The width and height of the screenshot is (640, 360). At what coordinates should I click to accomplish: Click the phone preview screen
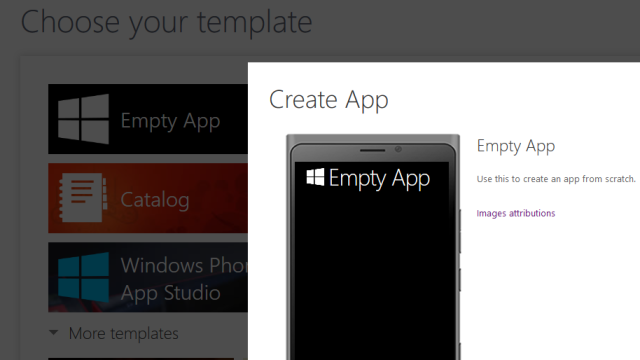(372, 260)
